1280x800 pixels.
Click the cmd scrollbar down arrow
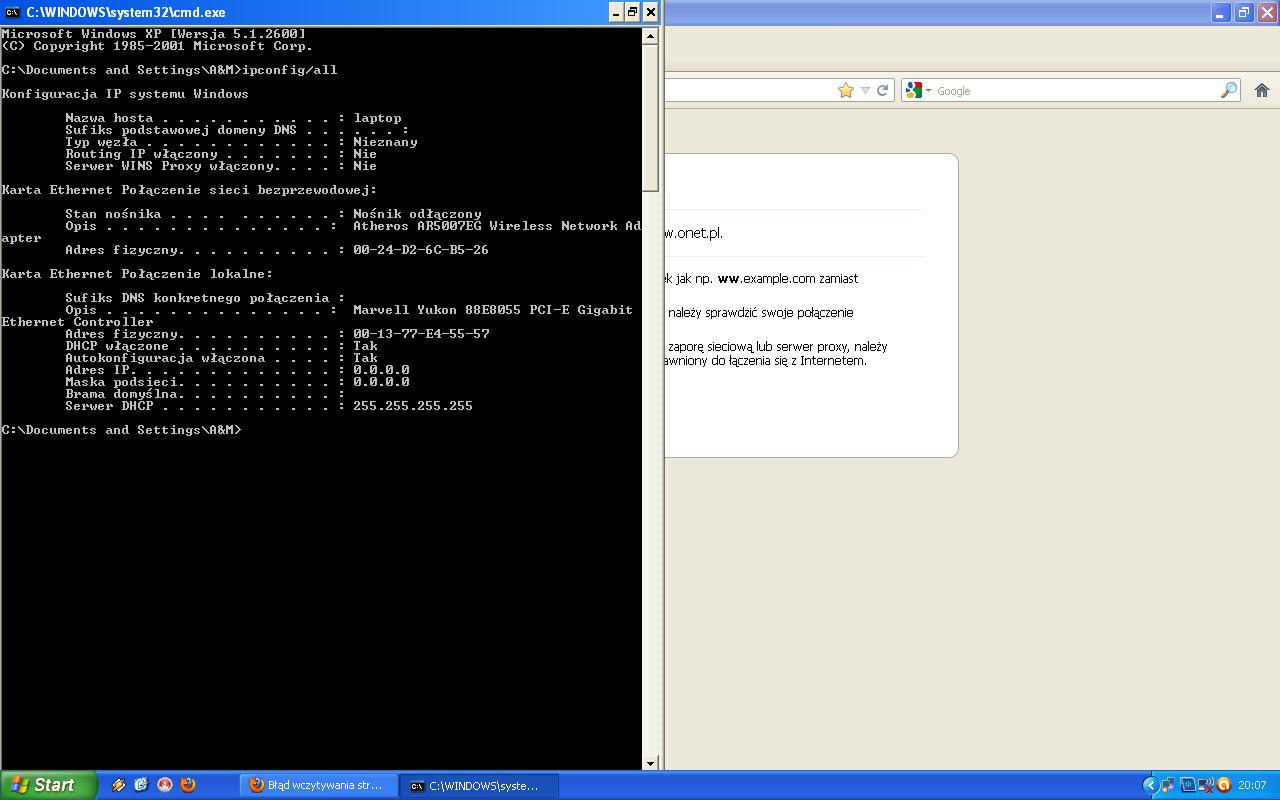[x=650, y=763]
